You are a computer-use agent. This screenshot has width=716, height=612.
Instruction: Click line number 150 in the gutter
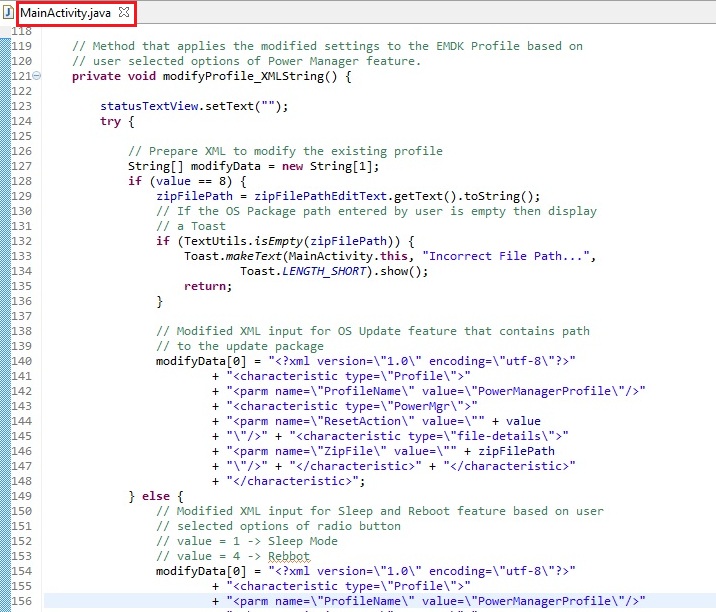pyautogui.click(x=22, y=511)
